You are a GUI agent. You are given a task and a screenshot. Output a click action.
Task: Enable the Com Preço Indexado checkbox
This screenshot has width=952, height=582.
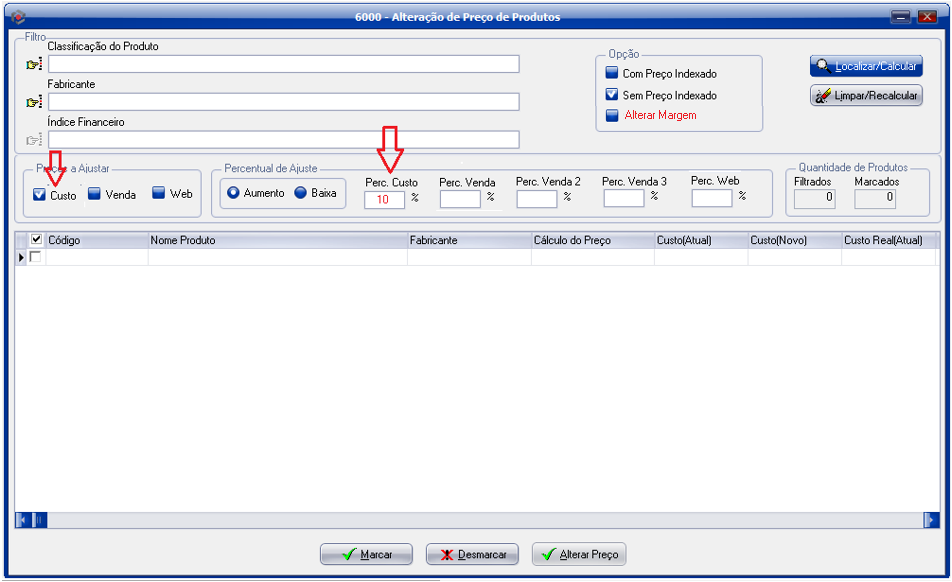point(612,74)
